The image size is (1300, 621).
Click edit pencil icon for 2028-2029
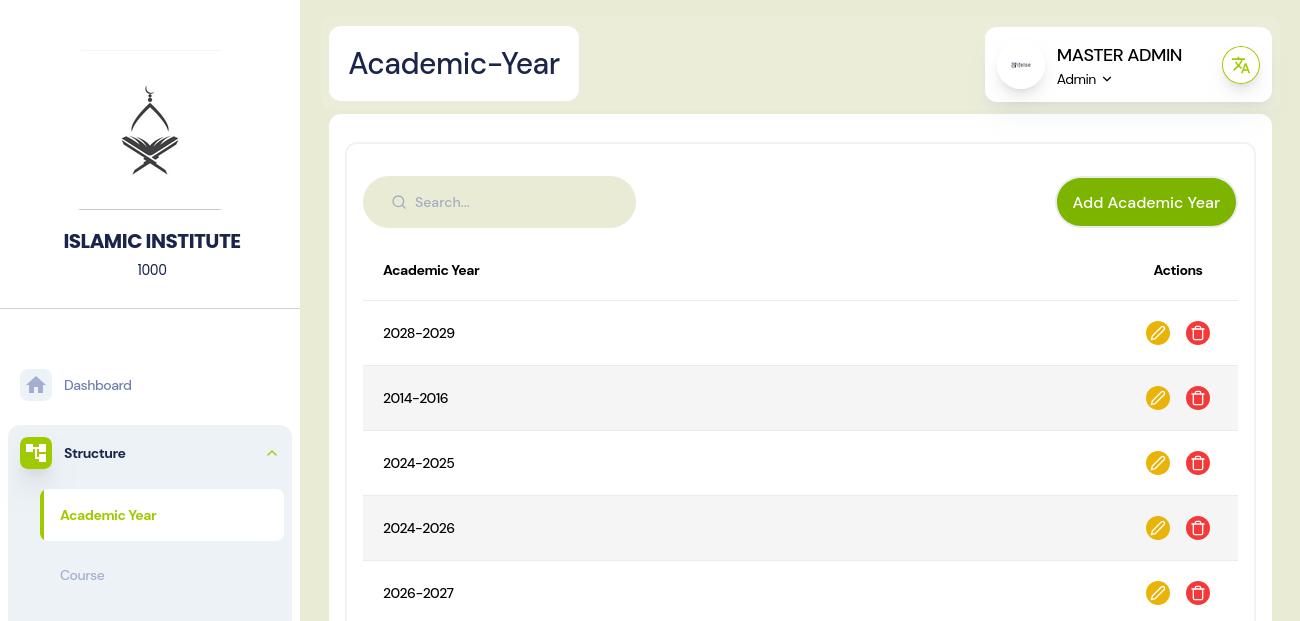click(x=1157, y=333)
